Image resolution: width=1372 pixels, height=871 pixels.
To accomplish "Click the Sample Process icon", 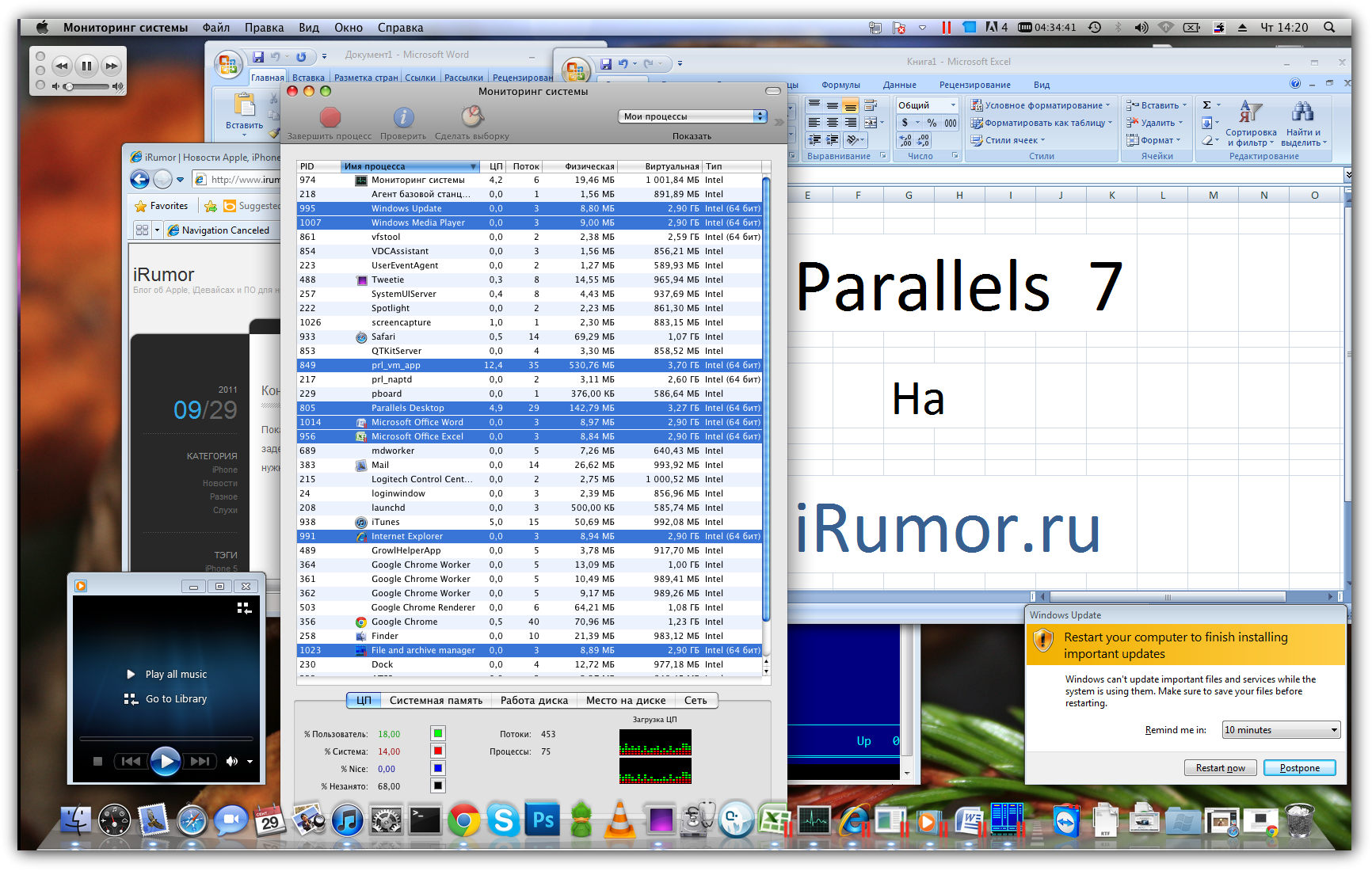I will (472, 116).
